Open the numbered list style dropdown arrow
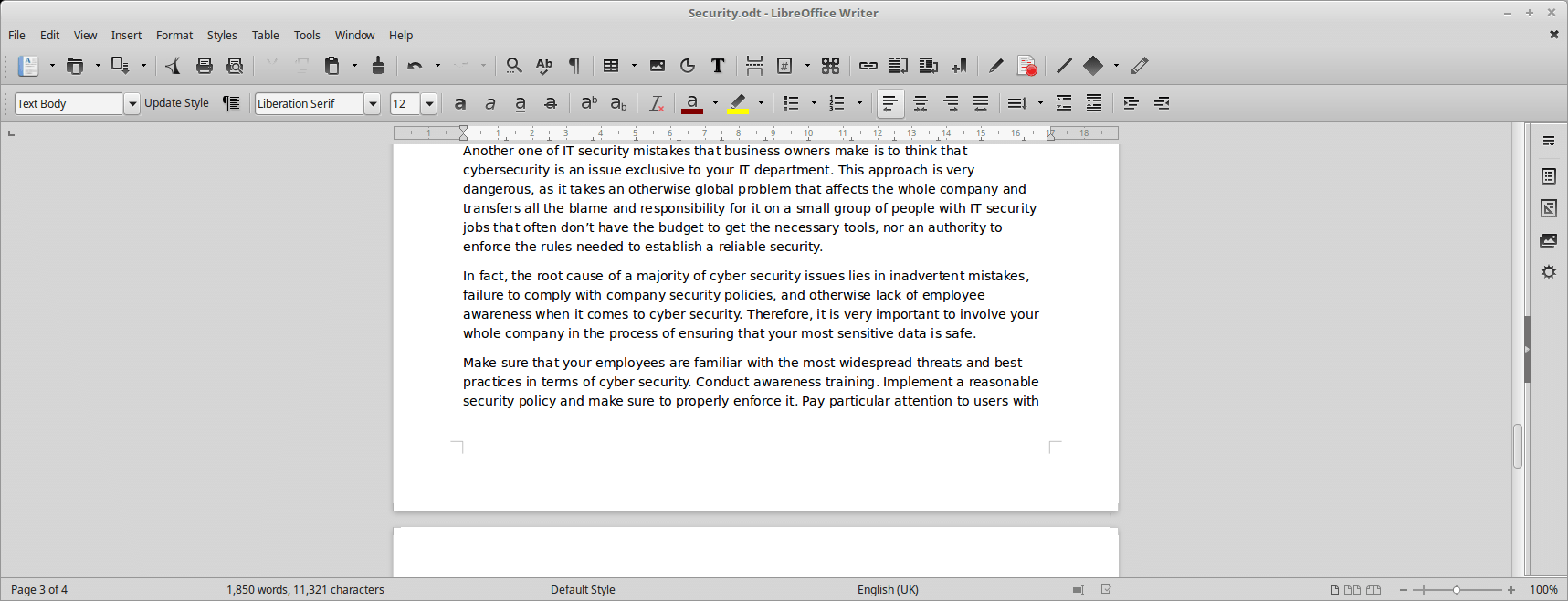Screen dimensions: 1568x601 click(x=859, y=103)
